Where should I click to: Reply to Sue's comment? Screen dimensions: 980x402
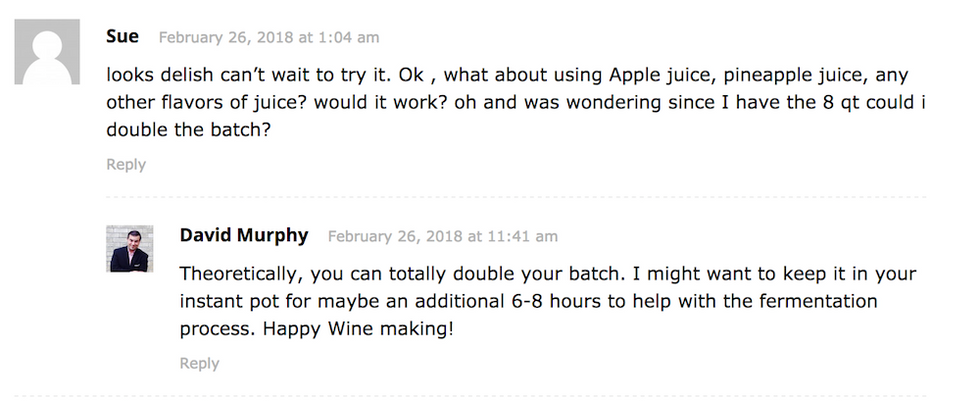[126, 164]
